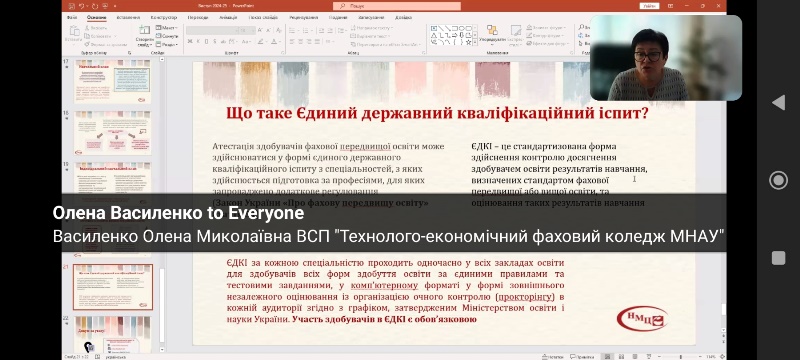Select slide 22 thumbnail
Viewport: 800px width, 360px height.
coord(113,335)
